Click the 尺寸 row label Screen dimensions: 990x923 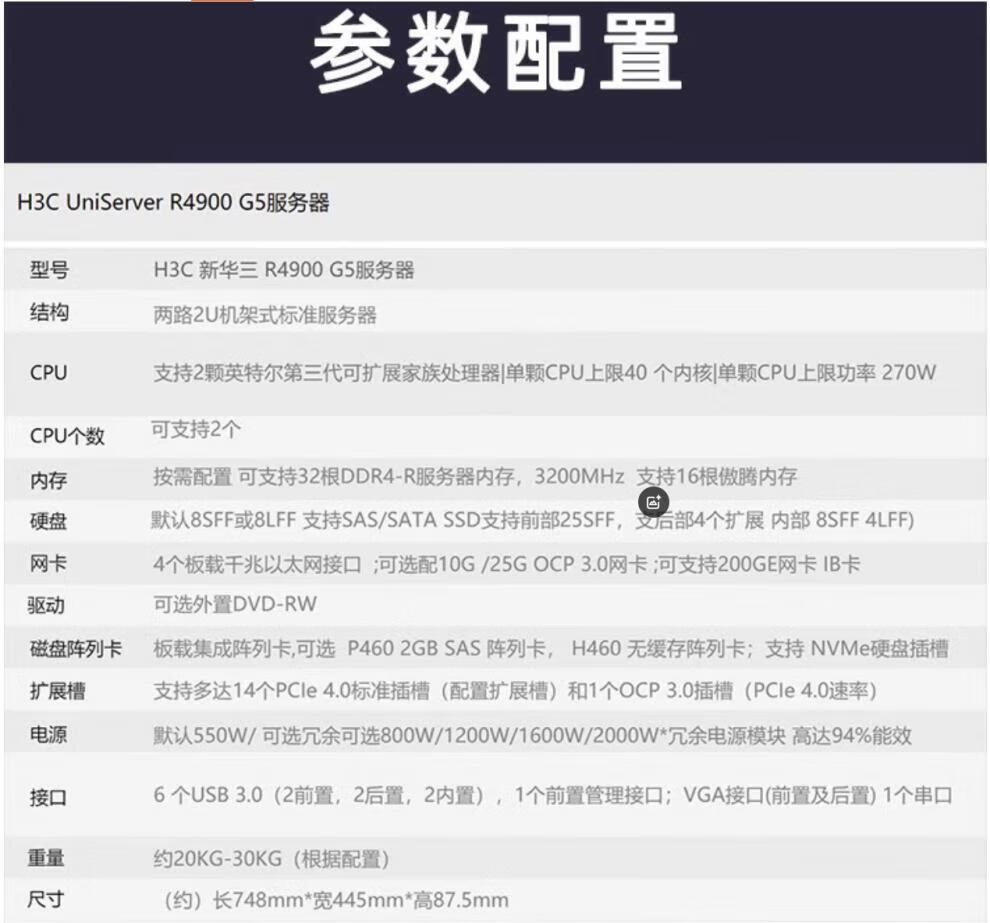pos(47,899)
